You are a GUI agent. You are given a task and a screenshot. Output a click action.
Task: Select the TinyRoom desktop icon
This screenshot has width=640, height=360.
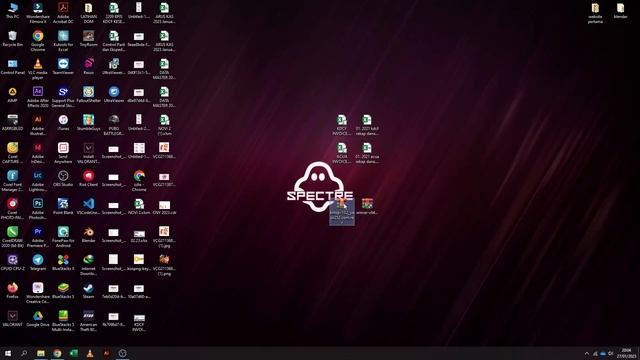point(89,39)
